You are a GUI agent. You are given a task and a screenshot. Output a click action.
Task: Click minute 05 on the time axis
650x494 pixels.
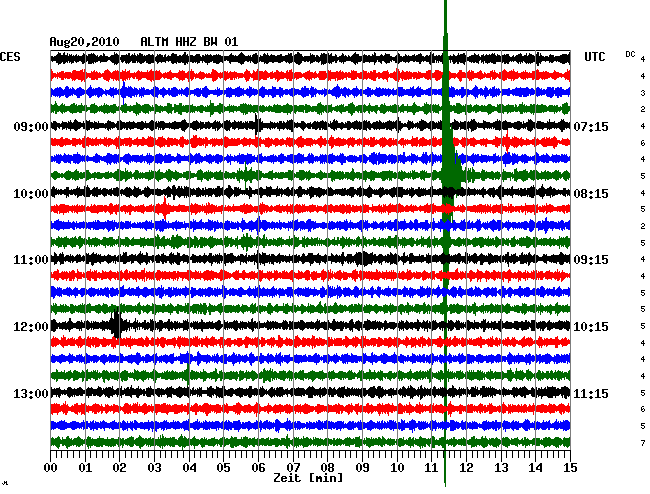pyautogui.click(x=223, y=468)
